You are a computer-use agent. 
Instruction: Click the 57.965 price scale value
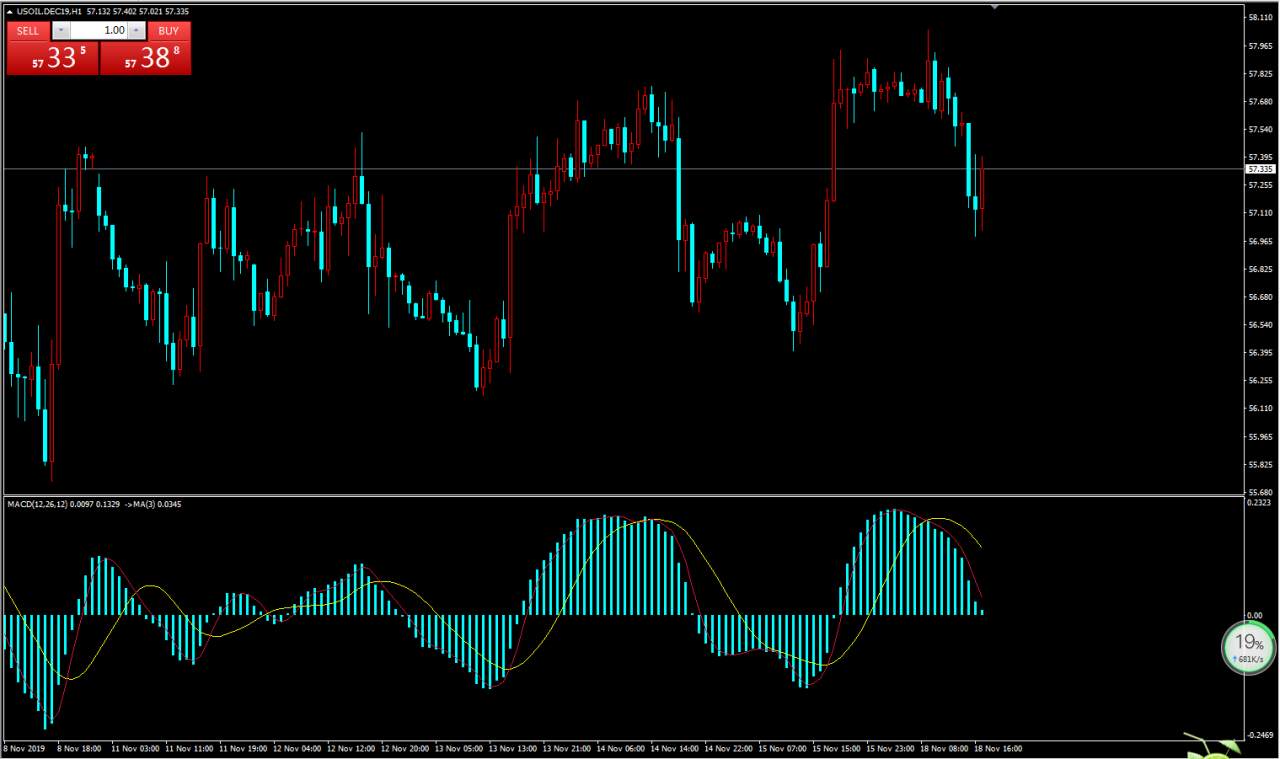[1260, 46]
